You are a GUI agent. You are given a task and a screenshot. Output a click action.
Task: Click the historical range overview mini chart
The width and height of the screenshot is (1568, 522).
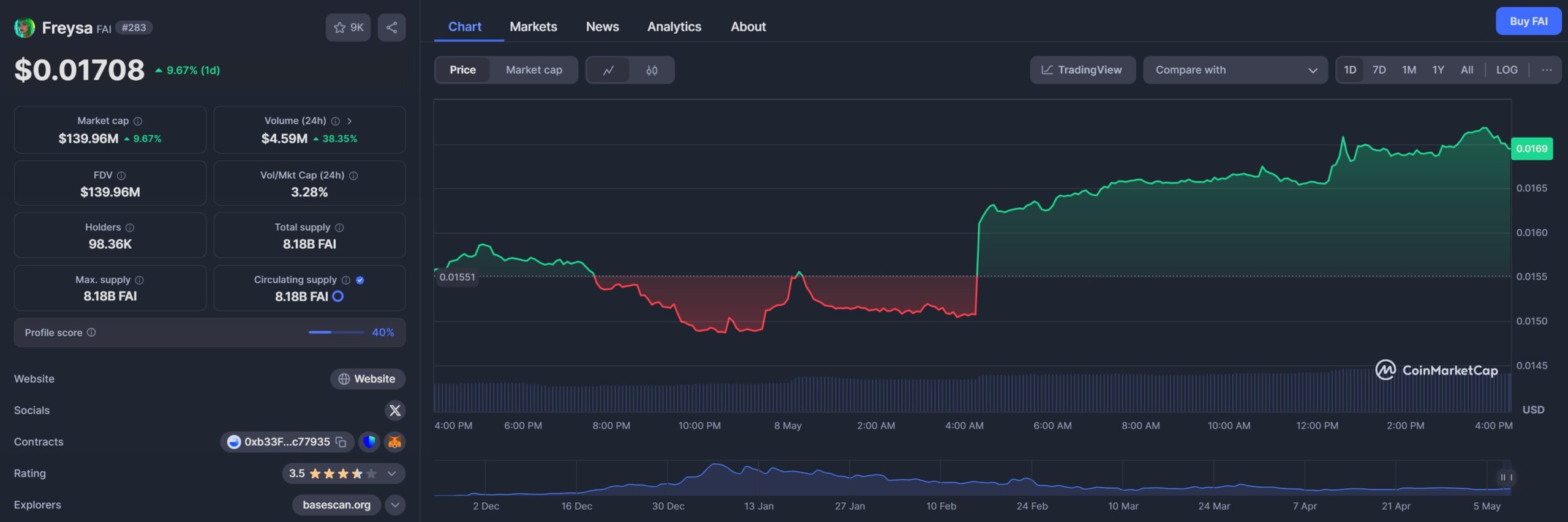tap(972, 478)
